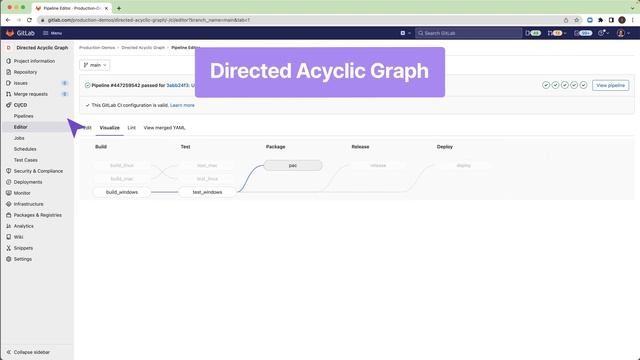
Task: Open the Menu hamburger in GitLab header
Action: click(x=53, y=33)
